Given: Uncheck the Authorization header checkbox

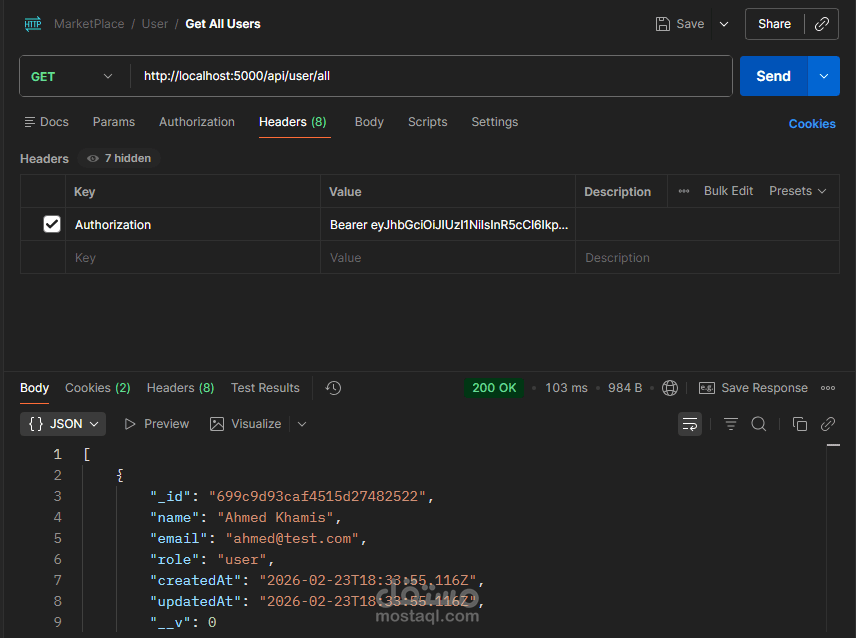Looking at the screenshot, I should tap(52, 225).
